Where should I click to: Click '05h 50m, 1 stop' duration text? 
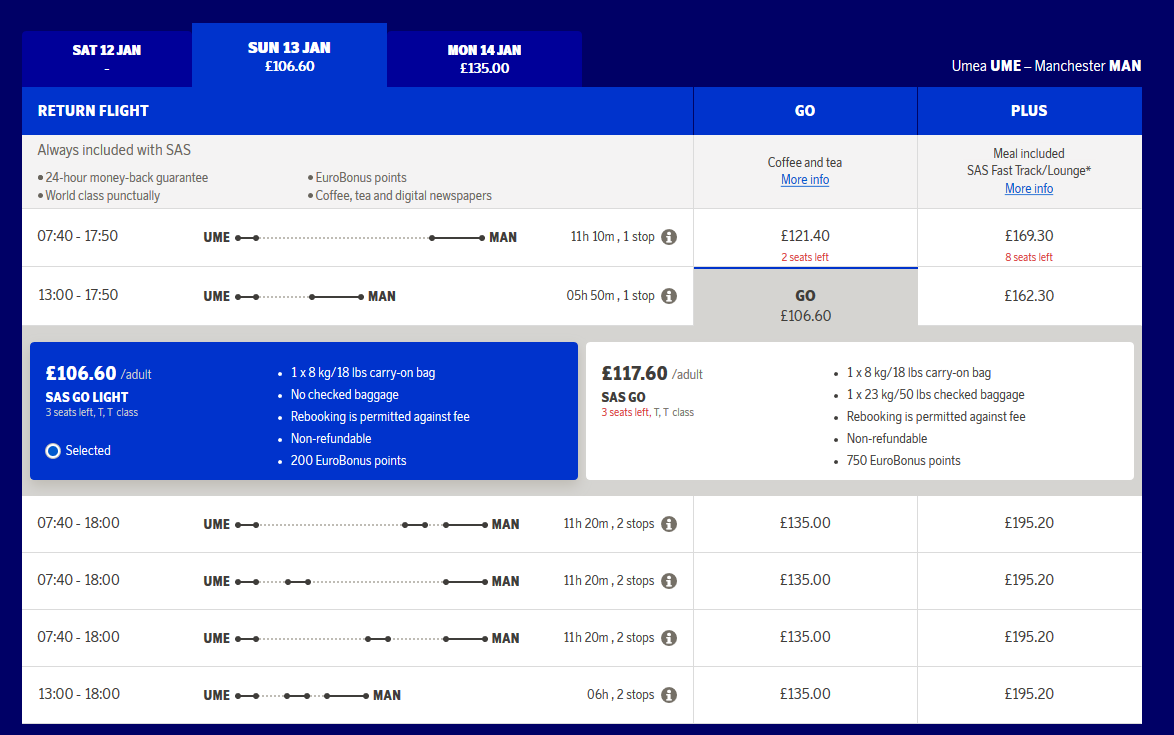(610, 296)
